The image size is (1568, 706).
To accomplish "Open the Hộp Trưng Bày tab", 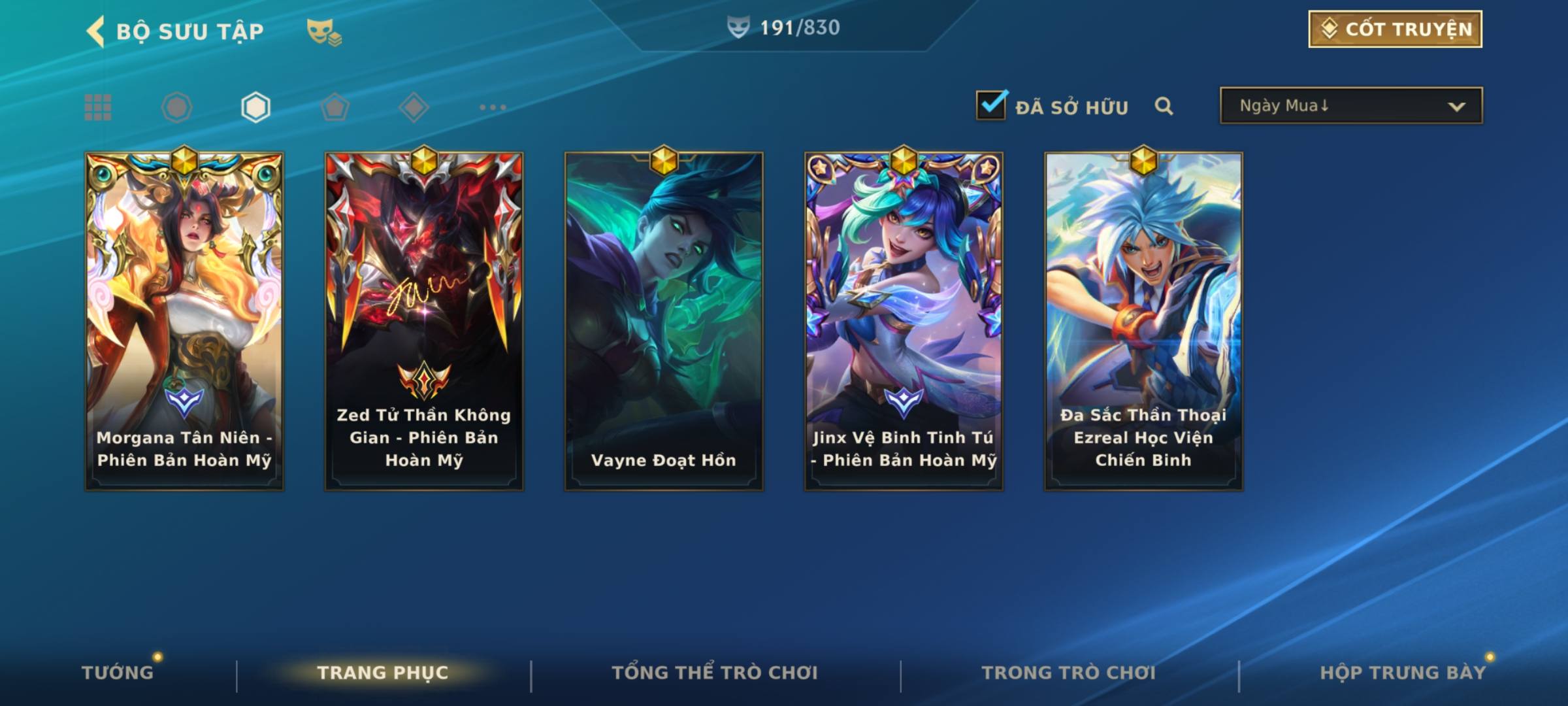I will click(1403, 673).
